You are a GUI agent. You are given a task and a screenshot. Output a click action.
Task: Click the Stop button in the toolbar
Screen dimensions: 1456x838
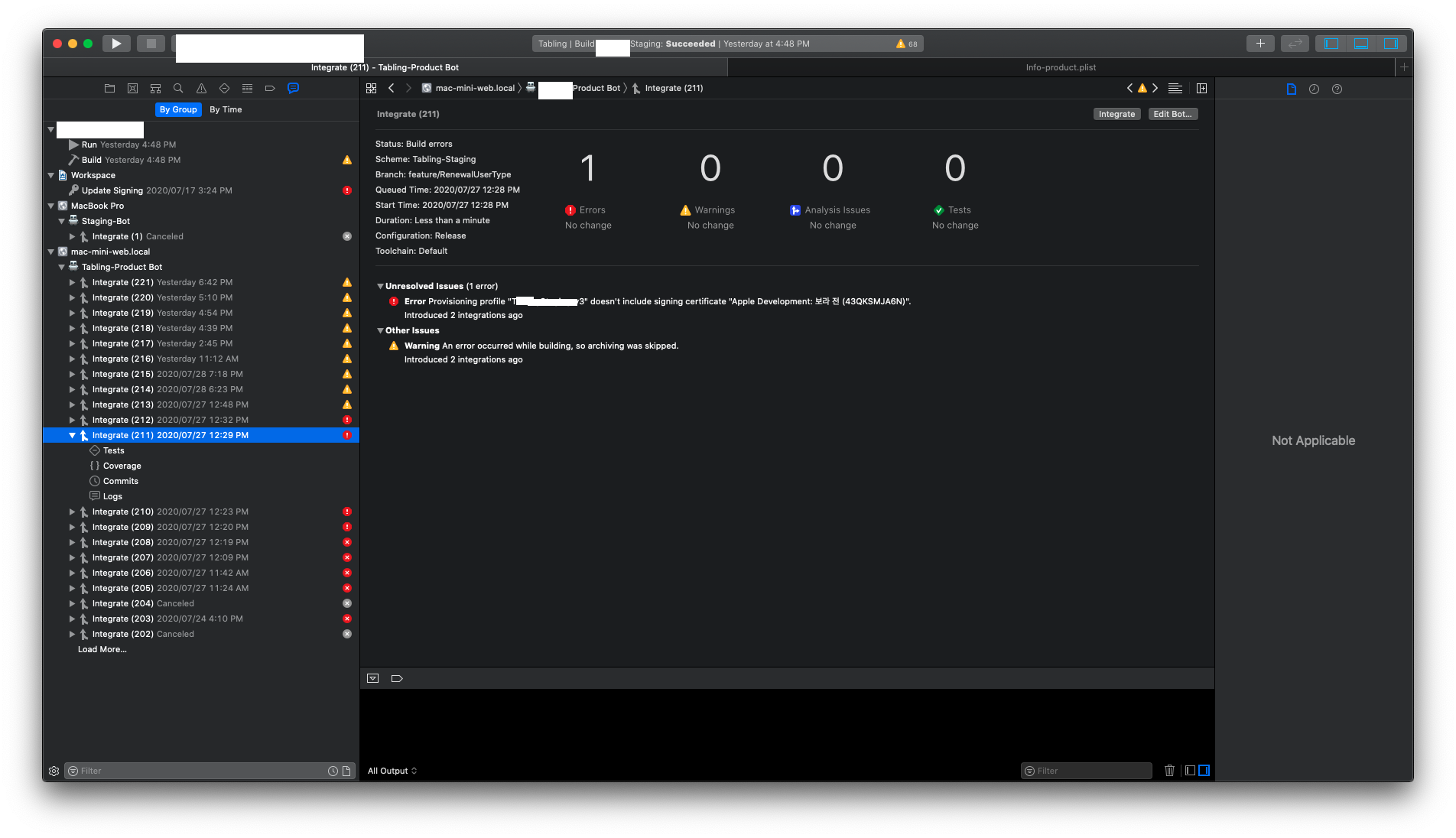pyautogui.click(x=151, y=44)
